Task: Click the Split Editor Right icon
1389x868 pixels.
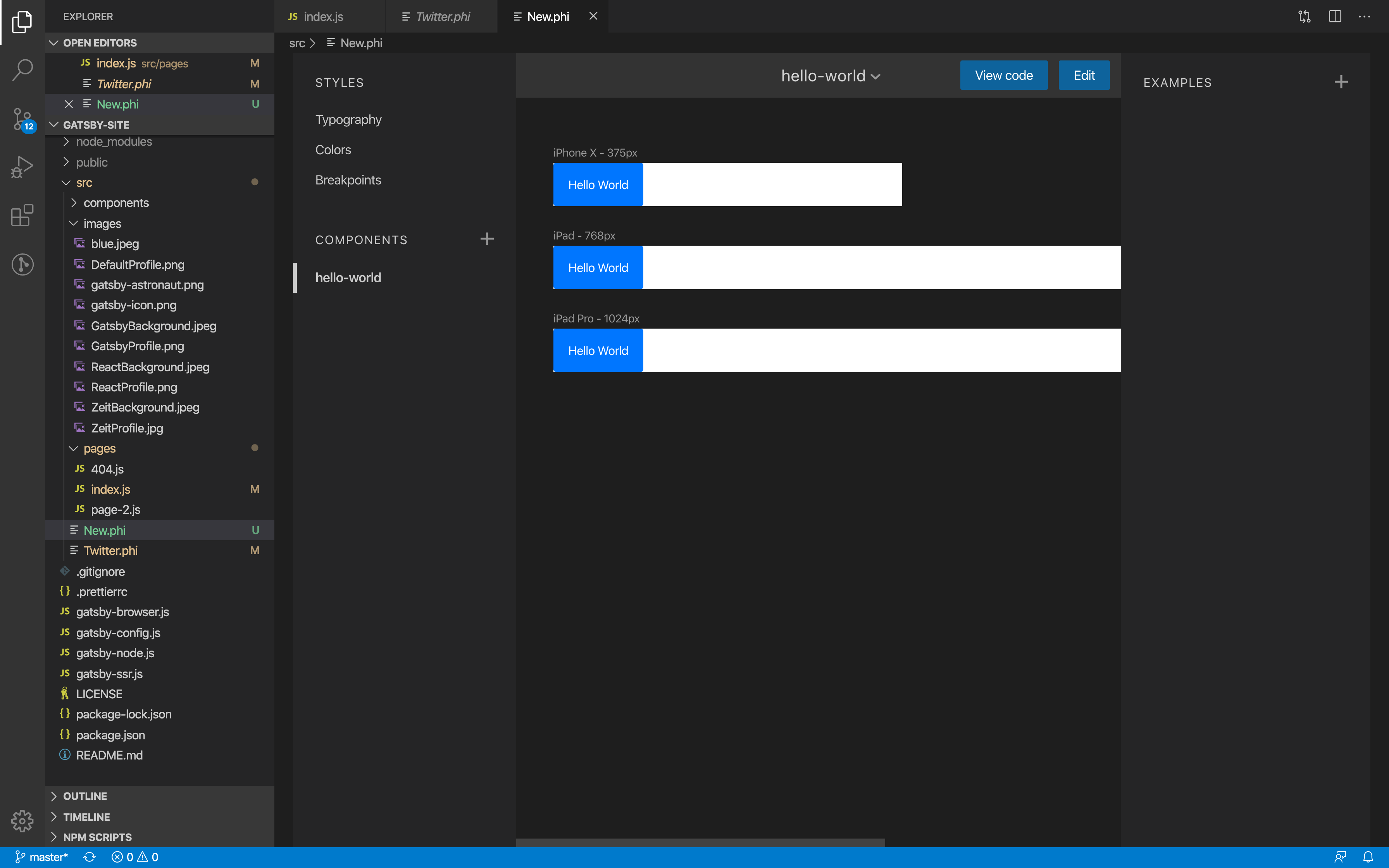Action: click(x=1334, y=17)
